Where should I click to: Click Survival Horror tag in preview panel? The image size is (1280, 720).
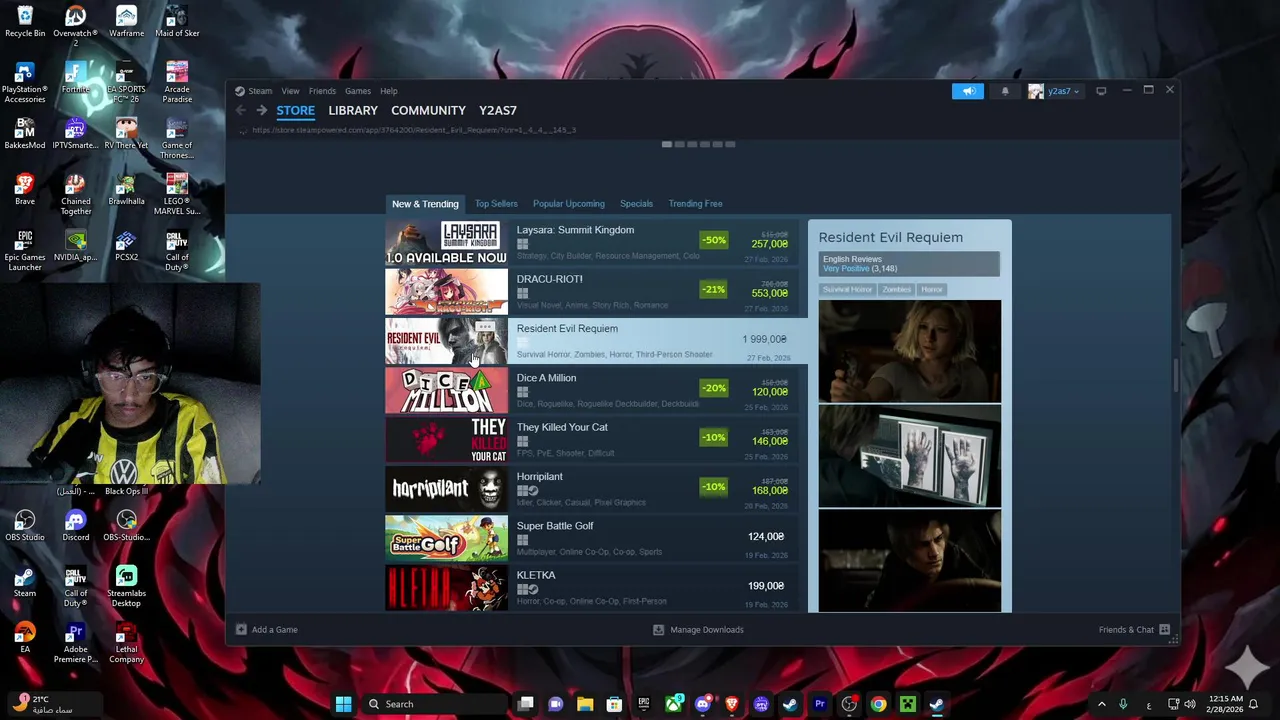[x=847, y=289]
